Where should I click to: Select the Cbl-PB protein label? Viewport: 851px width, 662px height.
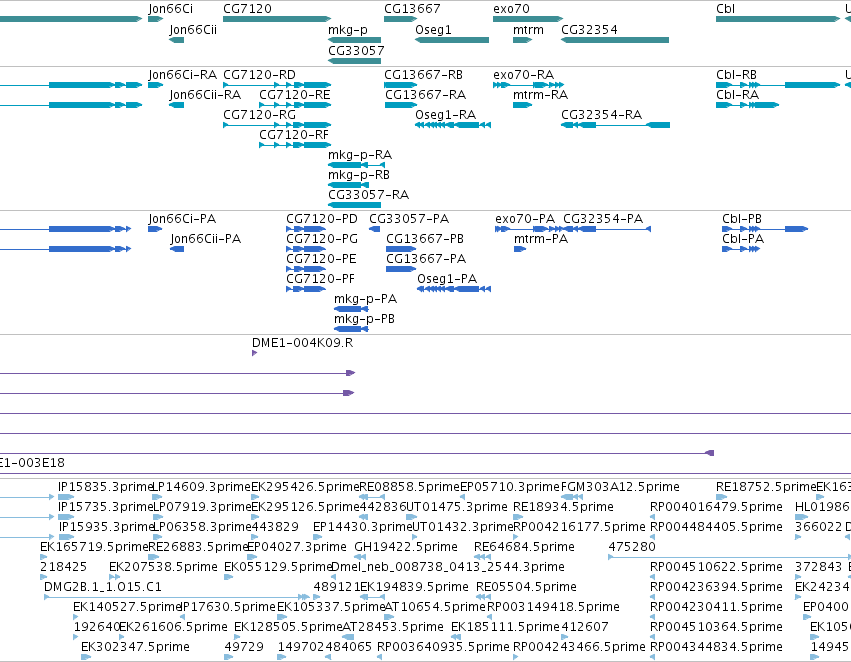point(742,219)
